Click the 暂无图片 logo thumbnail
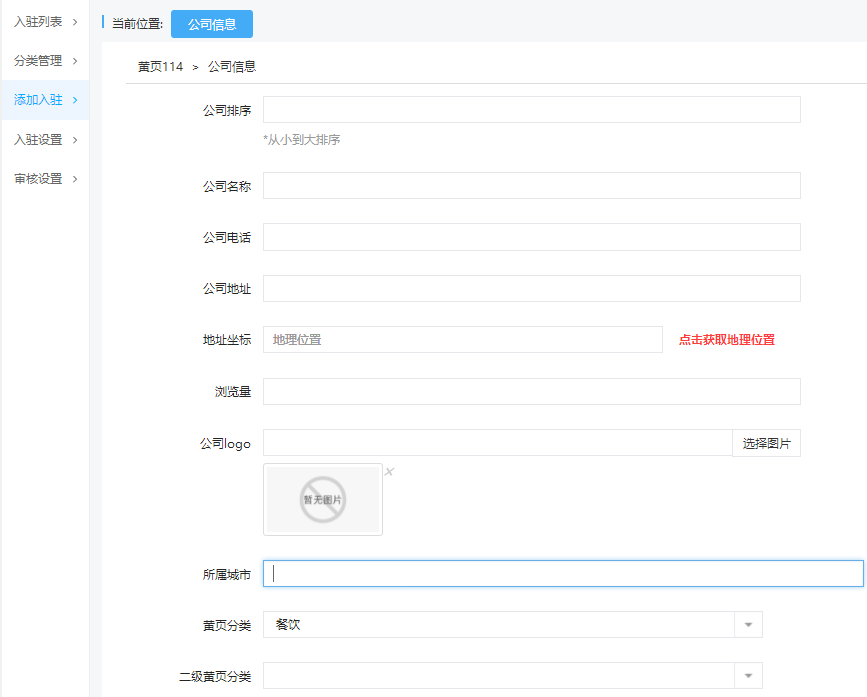Screen dimensions: 867x697 tap(323, 500)
